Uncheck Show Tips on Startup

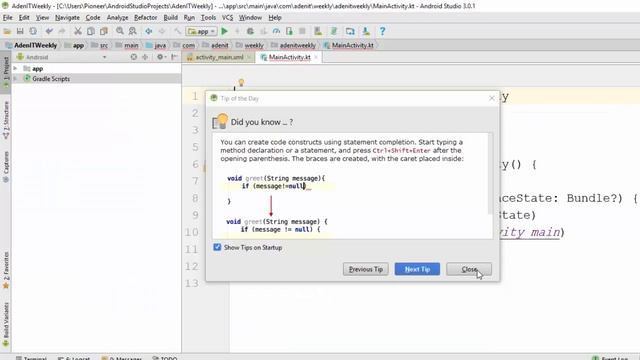coord(217,247)
